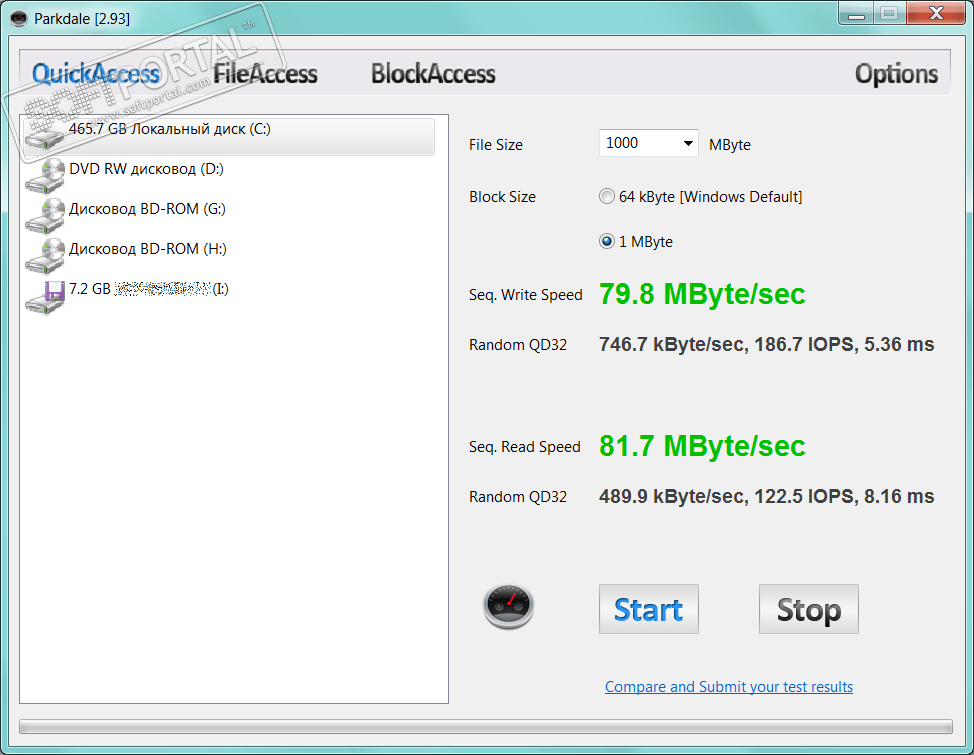Click the File Size label

point(496,145)
